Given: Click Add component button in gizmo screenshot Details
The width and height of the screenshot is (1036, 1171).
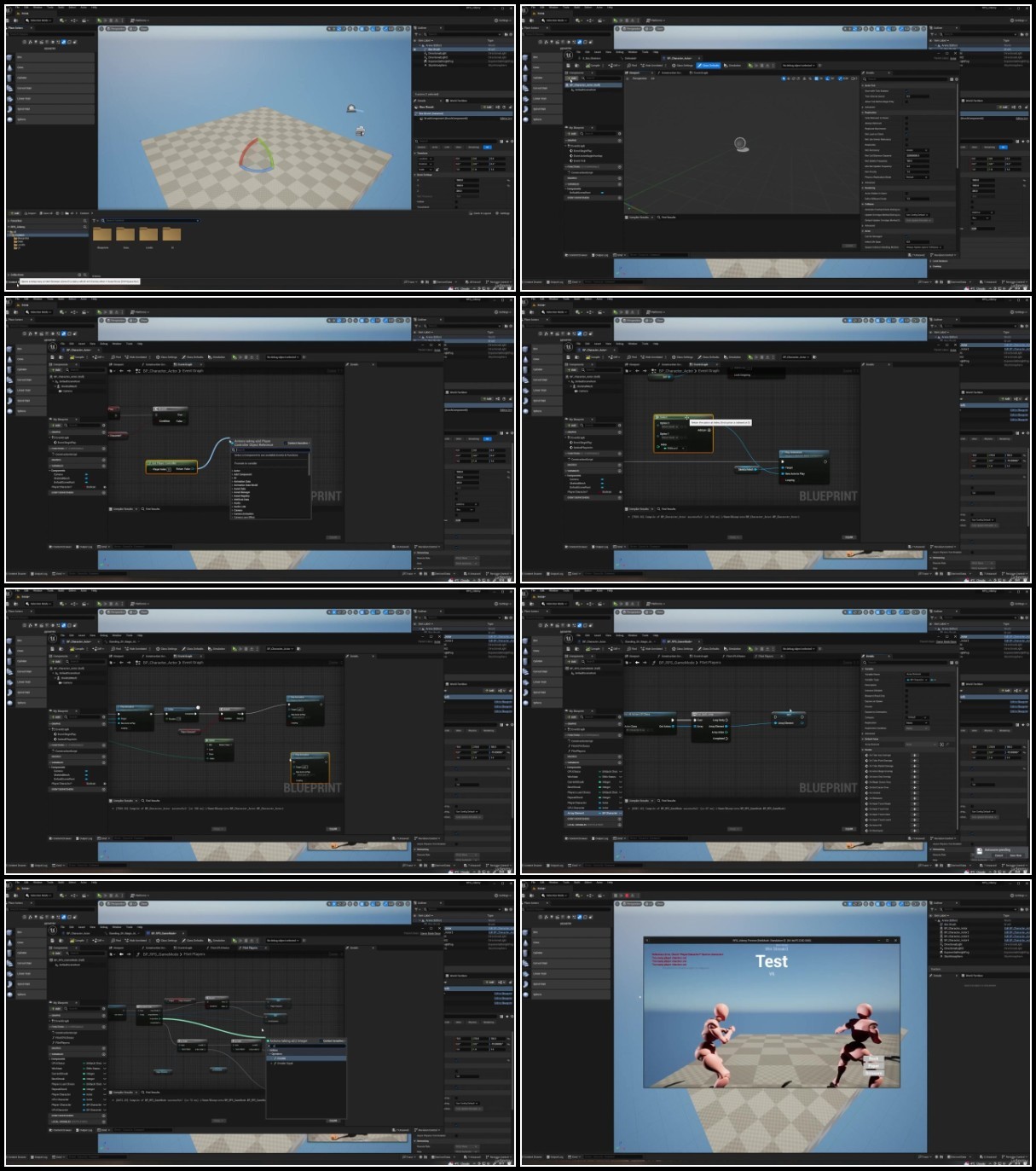Looking at the screenshot, I should coord(487,107).
